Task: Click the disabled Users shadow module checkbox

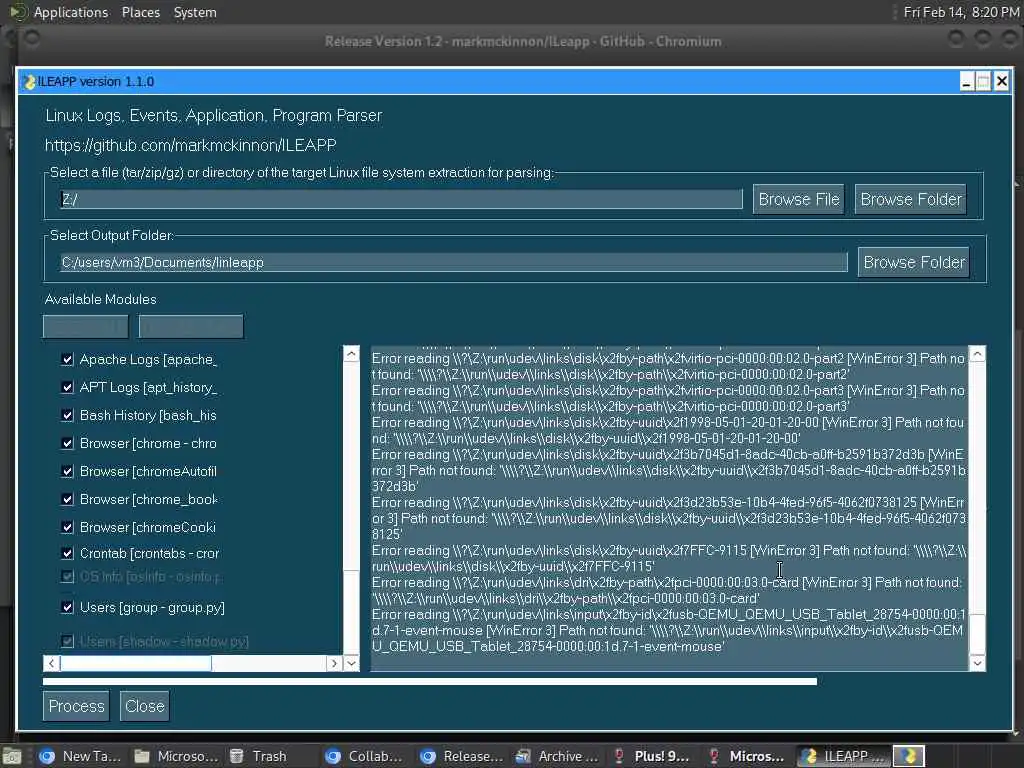Action: pos(67,641)
